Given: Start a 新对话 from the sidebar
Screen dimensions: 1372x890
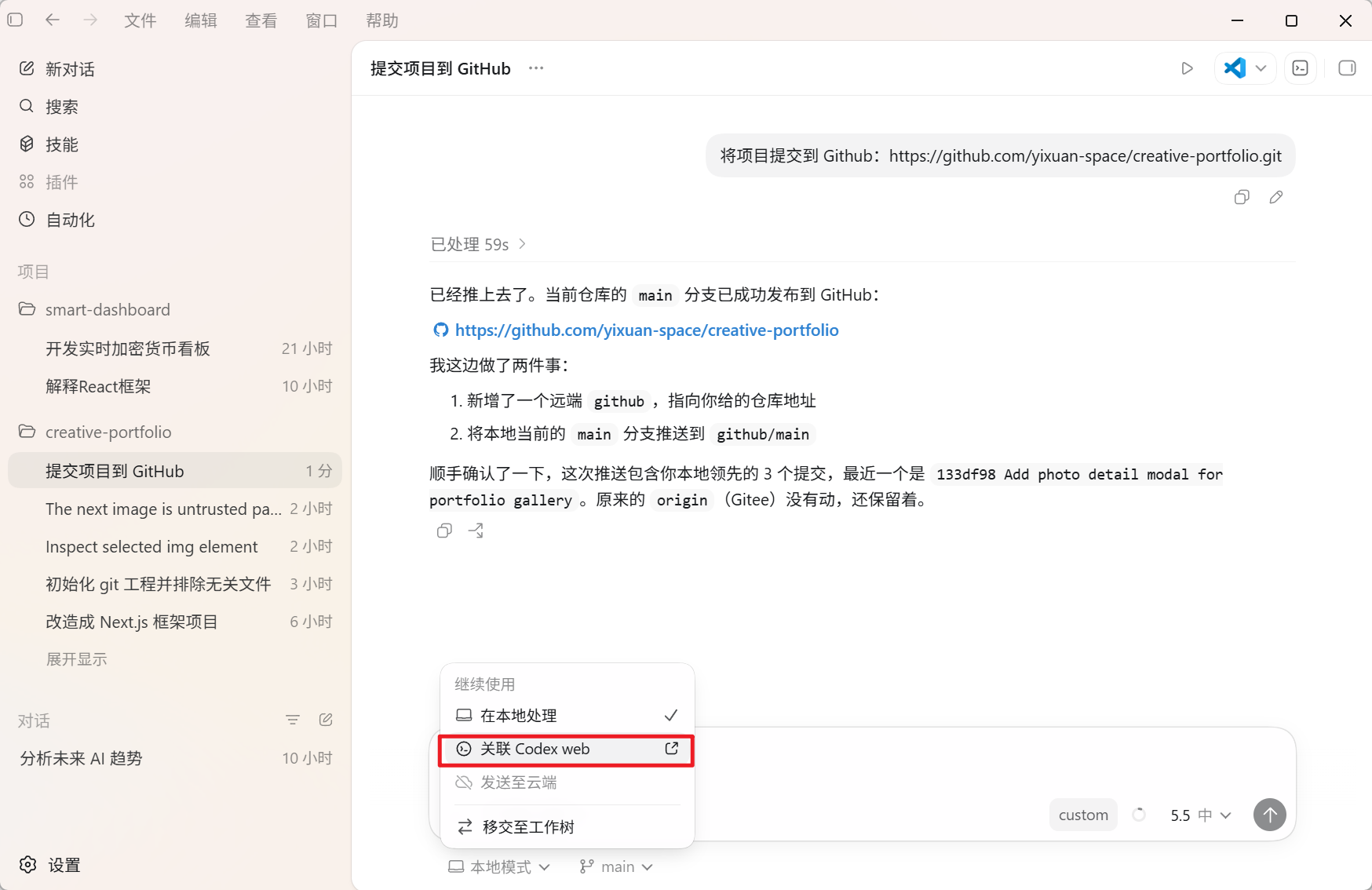Looking at the screenshot, I should (x=175, y=69).
